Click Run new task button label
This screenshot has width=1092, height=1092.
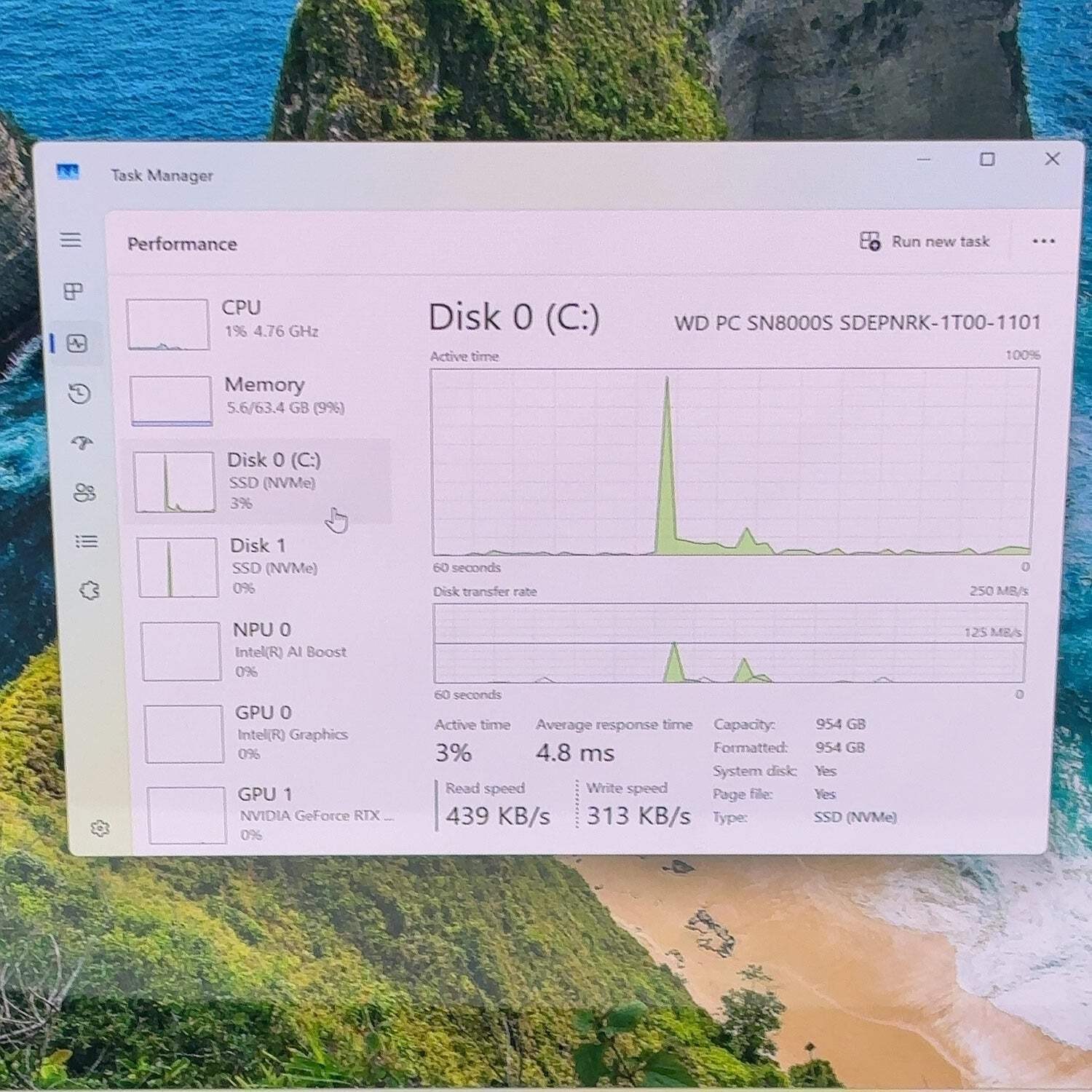click(x=941, y=242)
